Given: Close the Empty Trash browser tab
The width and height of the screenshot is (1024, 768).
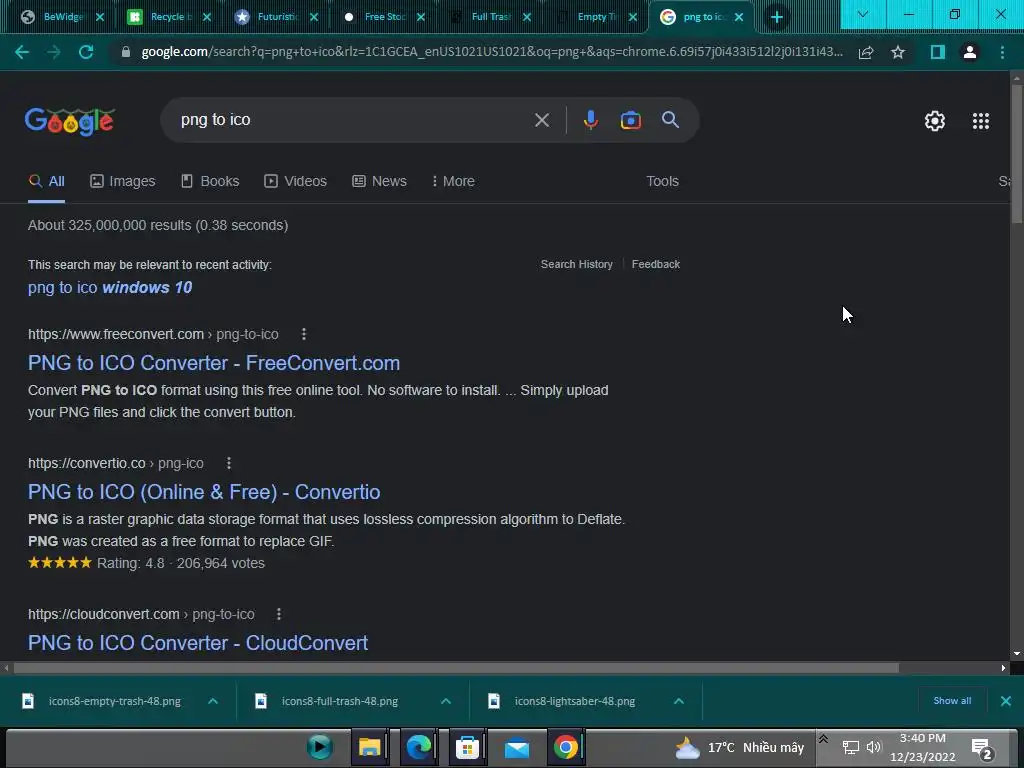Looking at the screenshot, I should point(633,18).
